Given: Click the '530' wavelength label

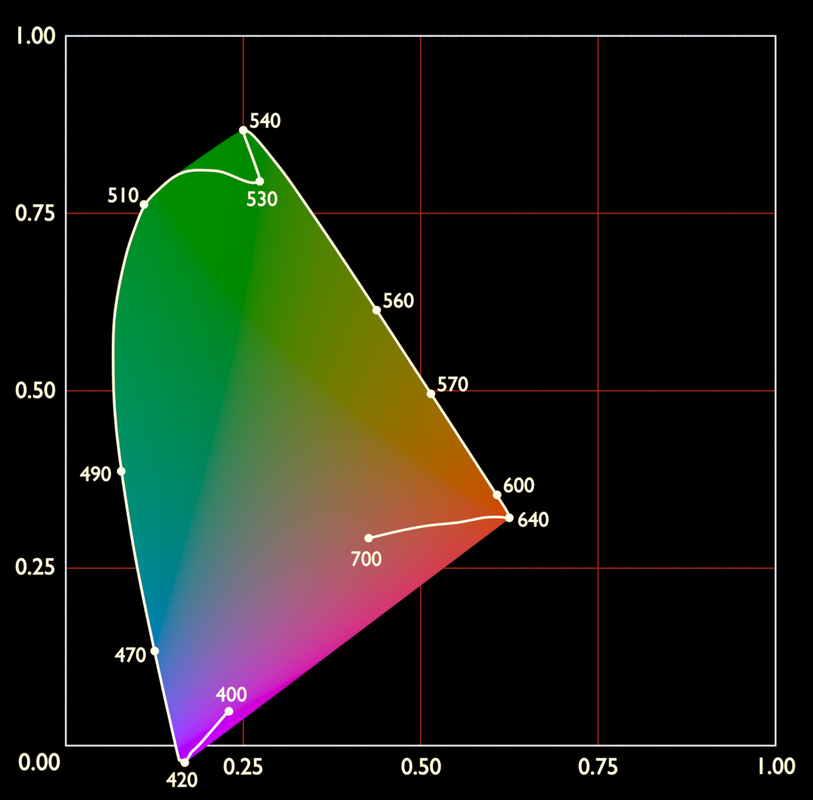Looking at the screenshot, I should (262, 199).
